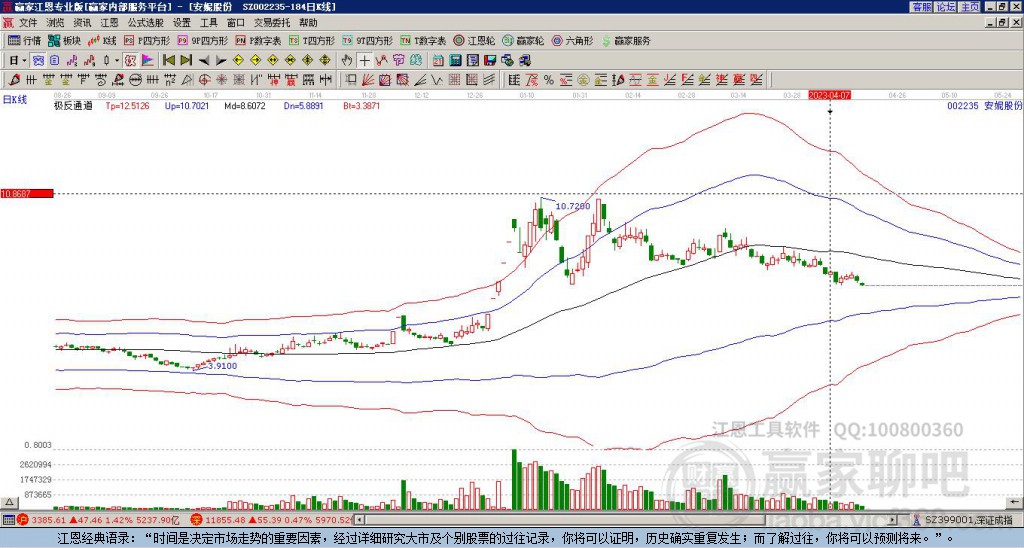This screenshot has width=1024, height=548.
Task: Expand the 日 period dropdown arrow
Action: click(x=27, y=60)
